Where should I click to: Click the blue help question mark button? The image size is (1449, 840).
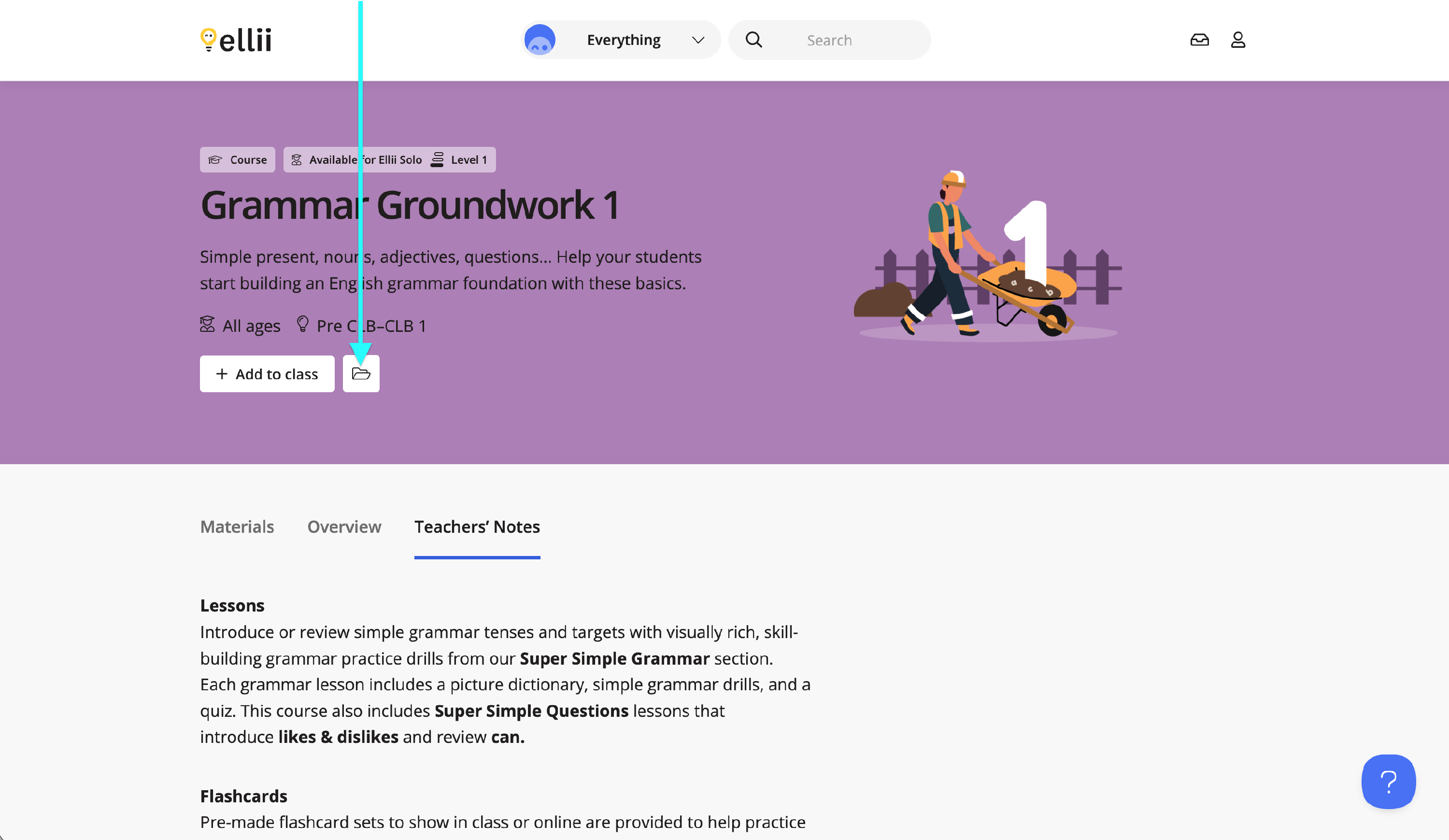(x=1388, y=782)
